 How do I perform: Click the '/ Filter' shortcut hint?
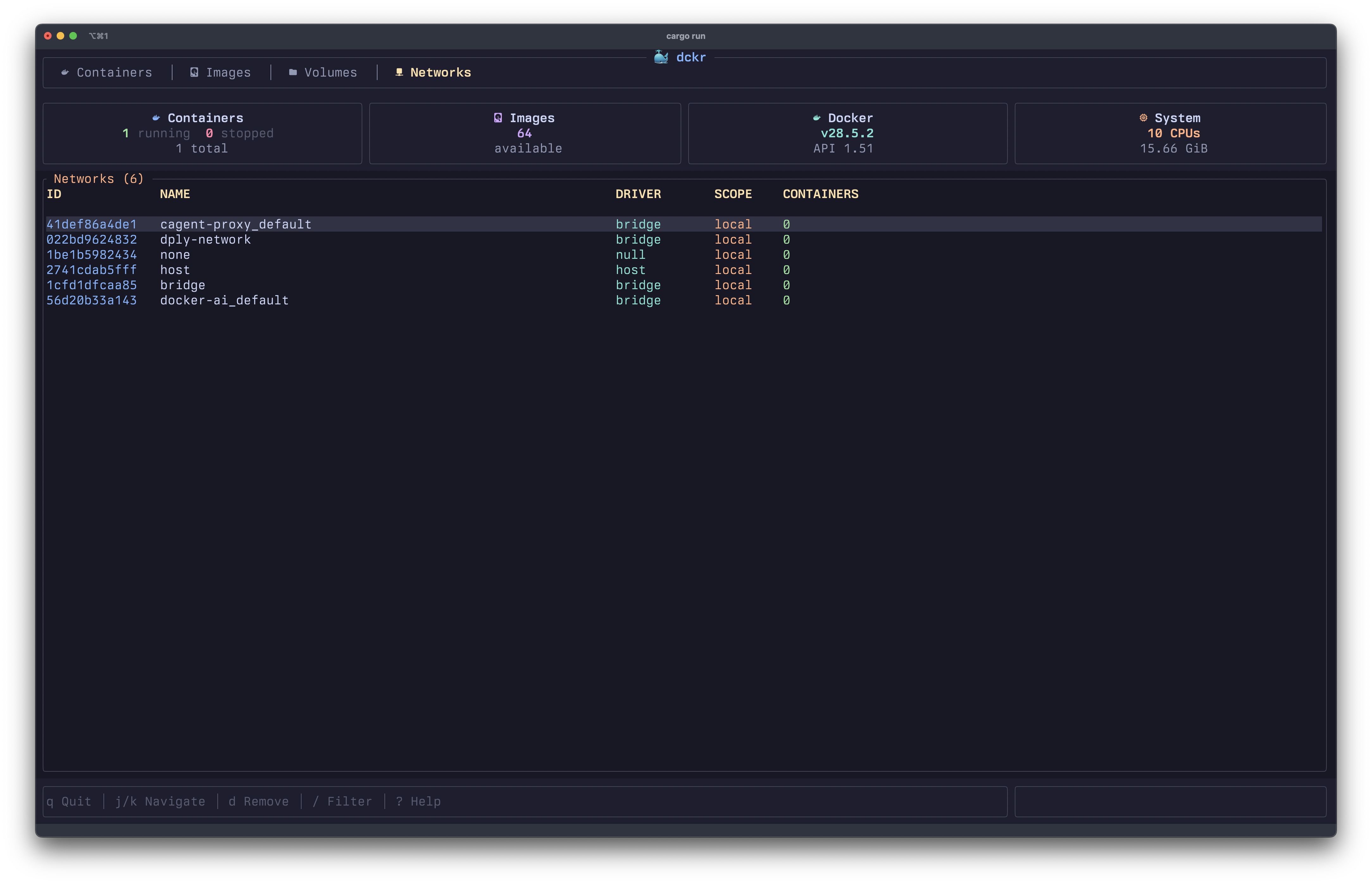point(342,801)
